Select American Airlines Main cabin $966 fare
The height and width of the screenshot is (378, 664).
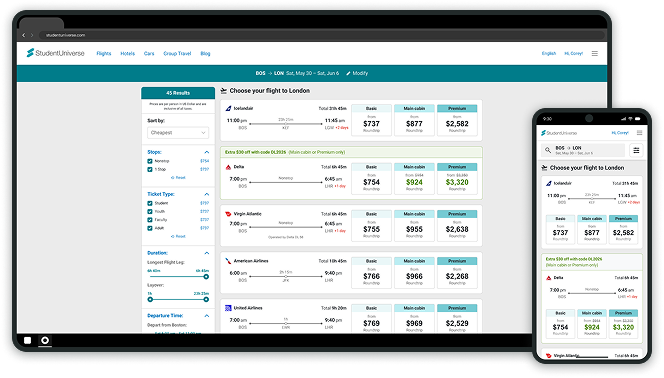pos(414,273)
